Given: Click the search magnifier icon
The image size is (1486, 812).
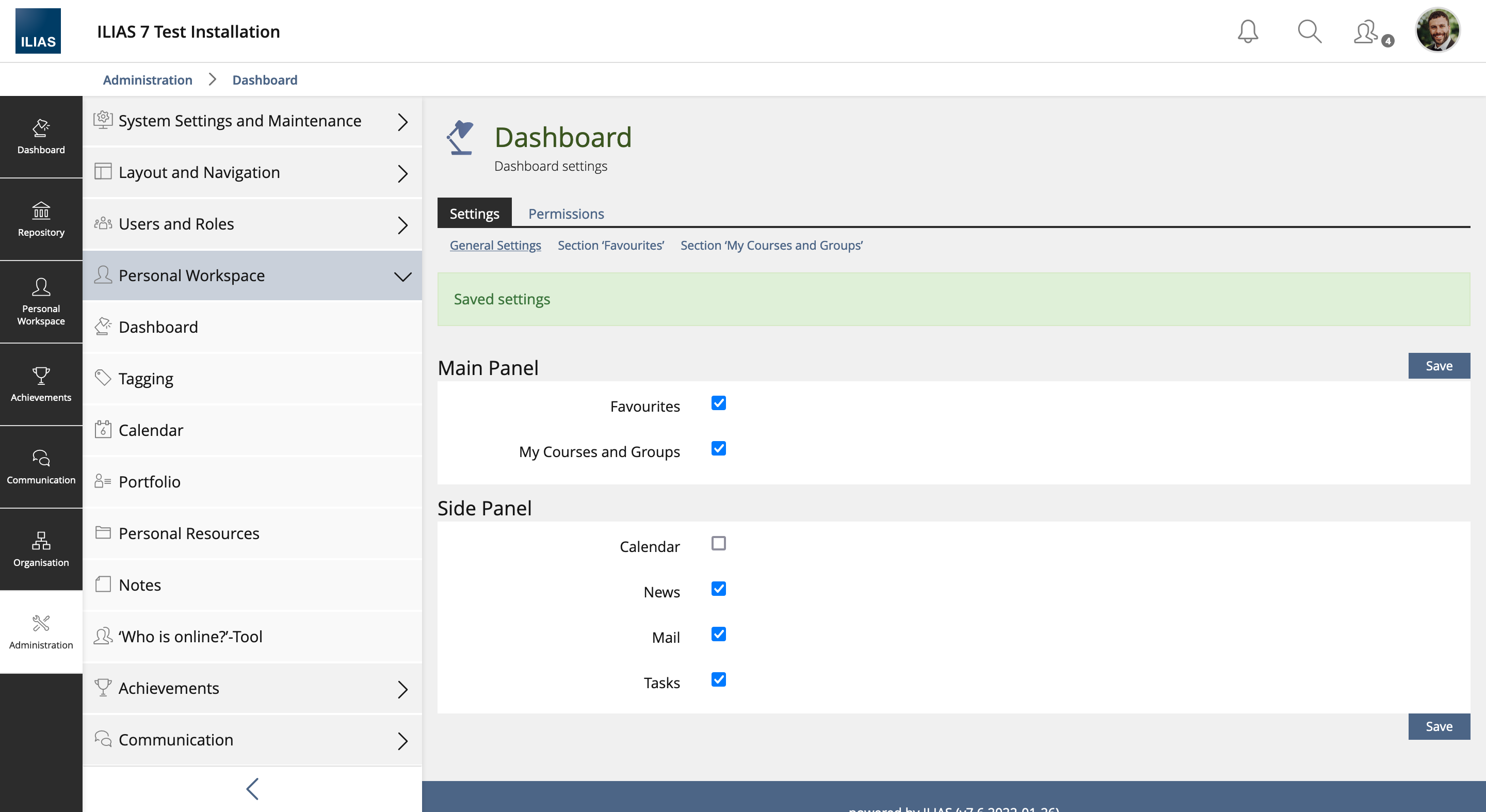Looking at the screenshot, I should pos(1309,31).
